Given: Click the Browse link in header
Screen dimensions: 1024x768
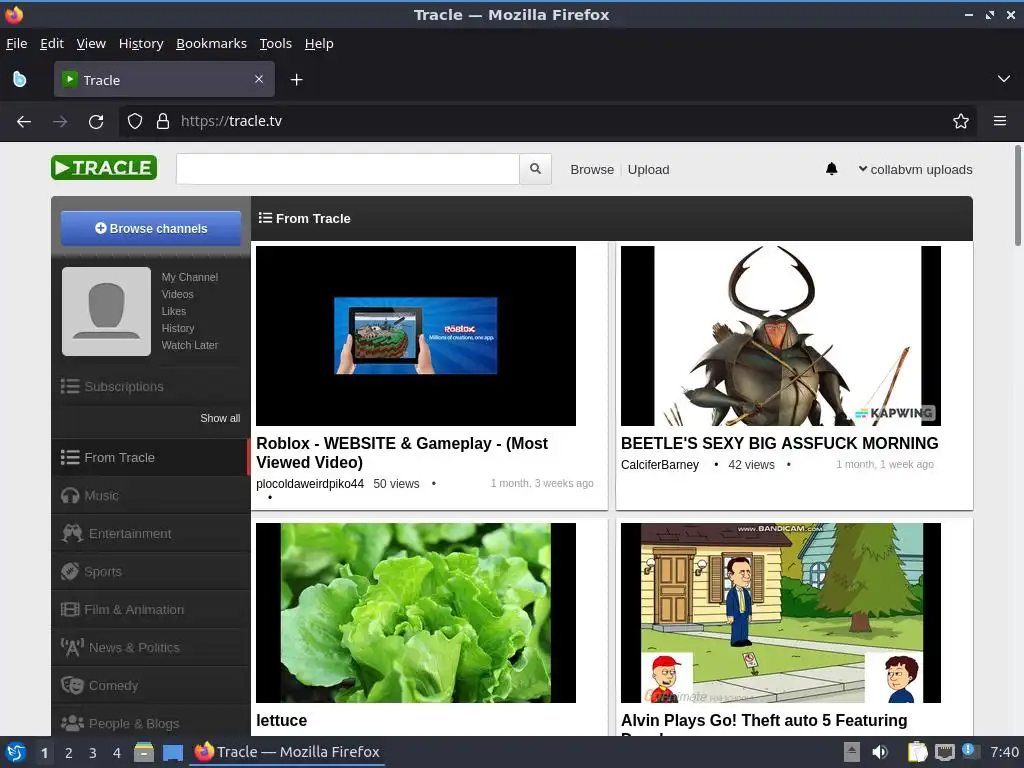Looking at the screenshot, I should [x=592, y=170].
